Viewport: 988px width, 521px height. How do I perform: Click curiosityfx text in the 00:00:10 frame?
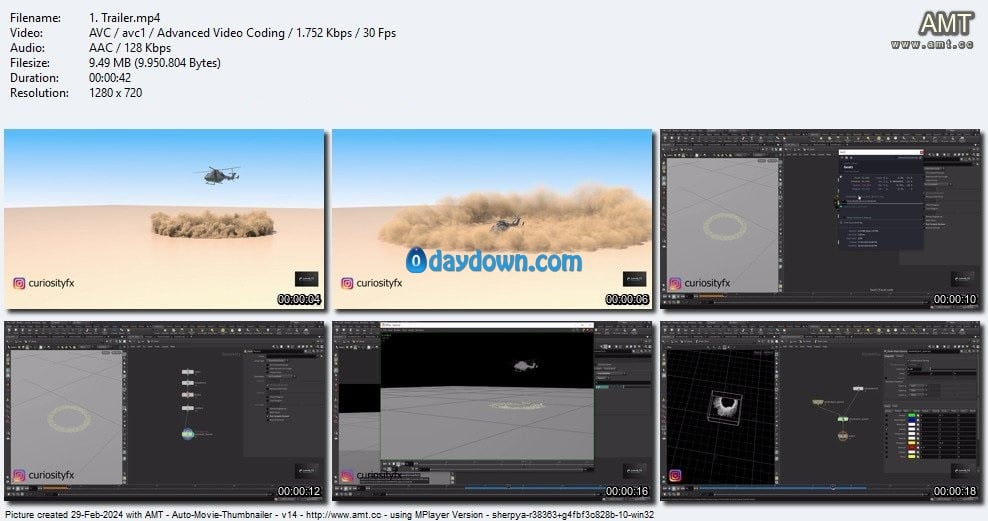708,283
